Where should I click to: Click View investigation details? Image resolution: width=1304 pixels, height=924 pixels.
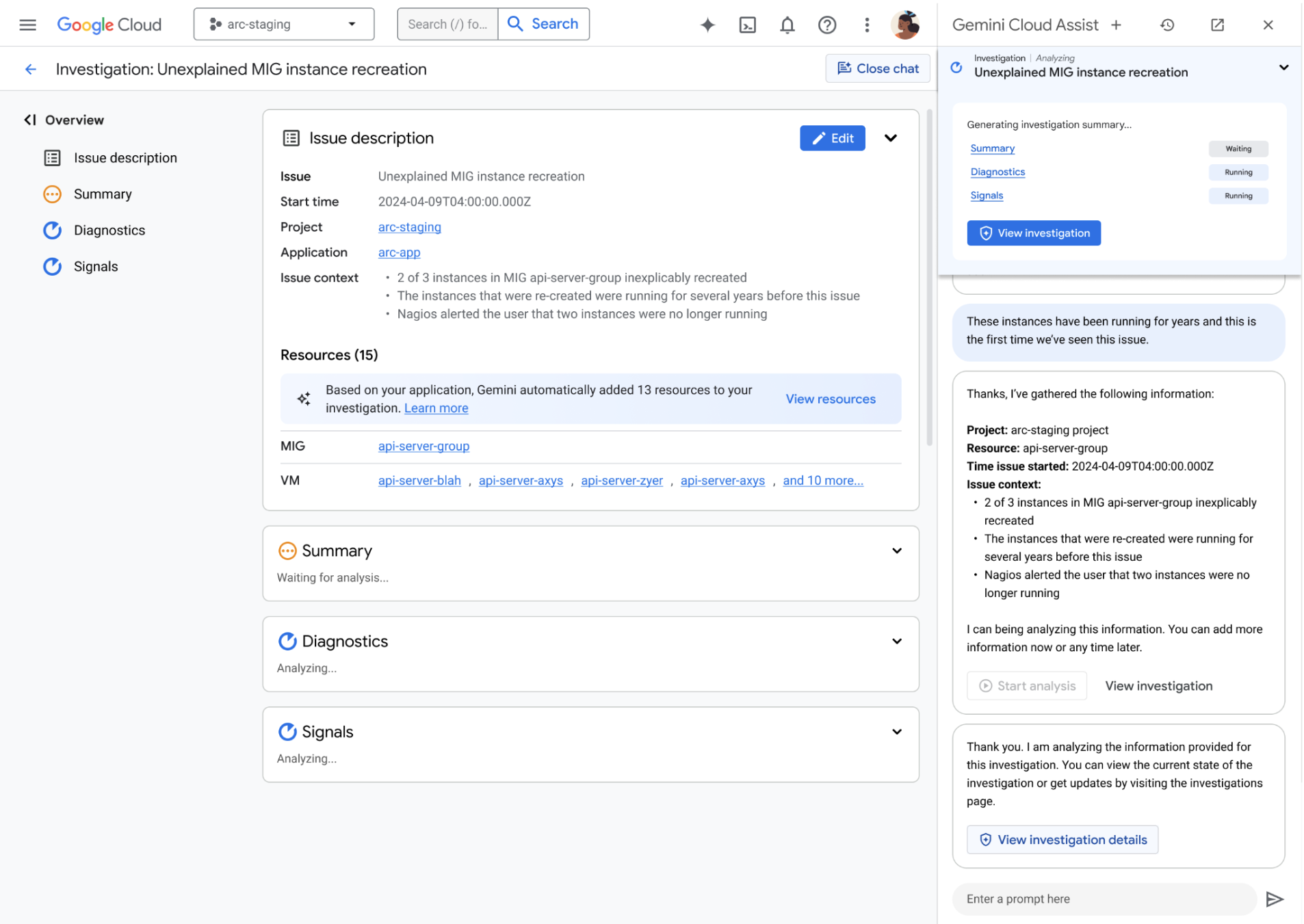[x=1062, y=839]
